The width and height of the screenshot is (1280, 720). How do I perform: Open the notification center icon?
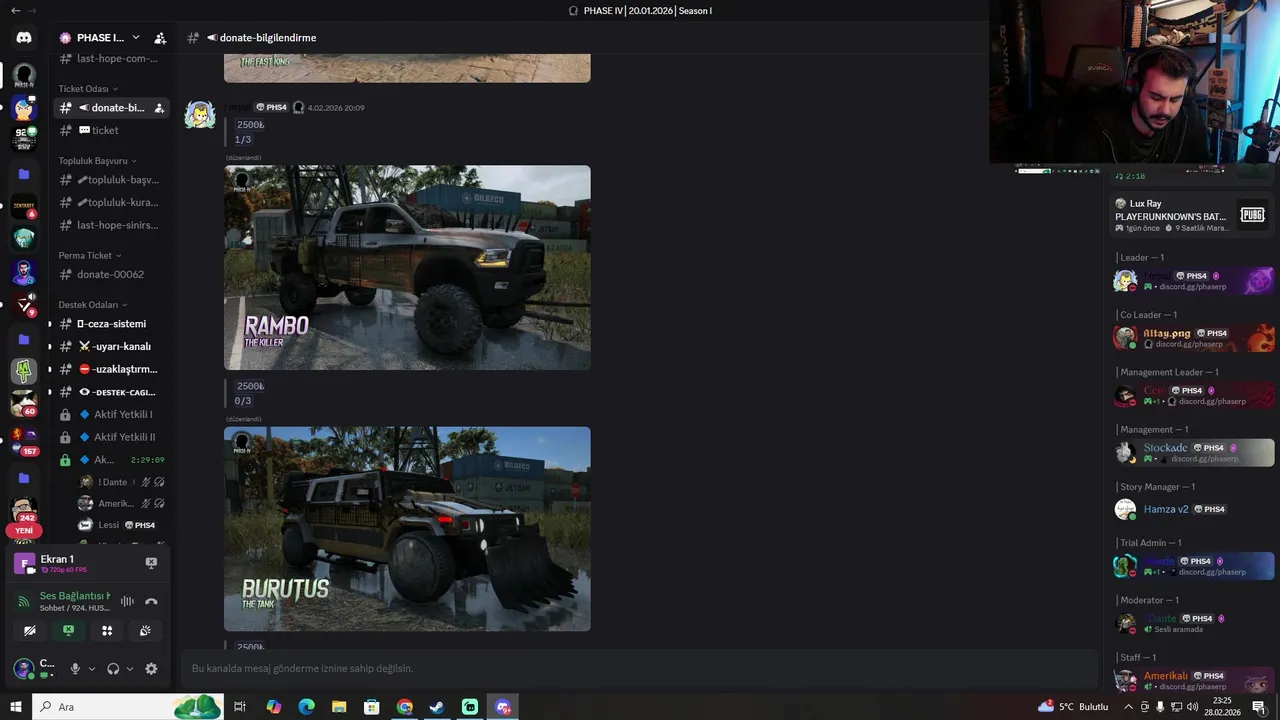pos(1259,707)
